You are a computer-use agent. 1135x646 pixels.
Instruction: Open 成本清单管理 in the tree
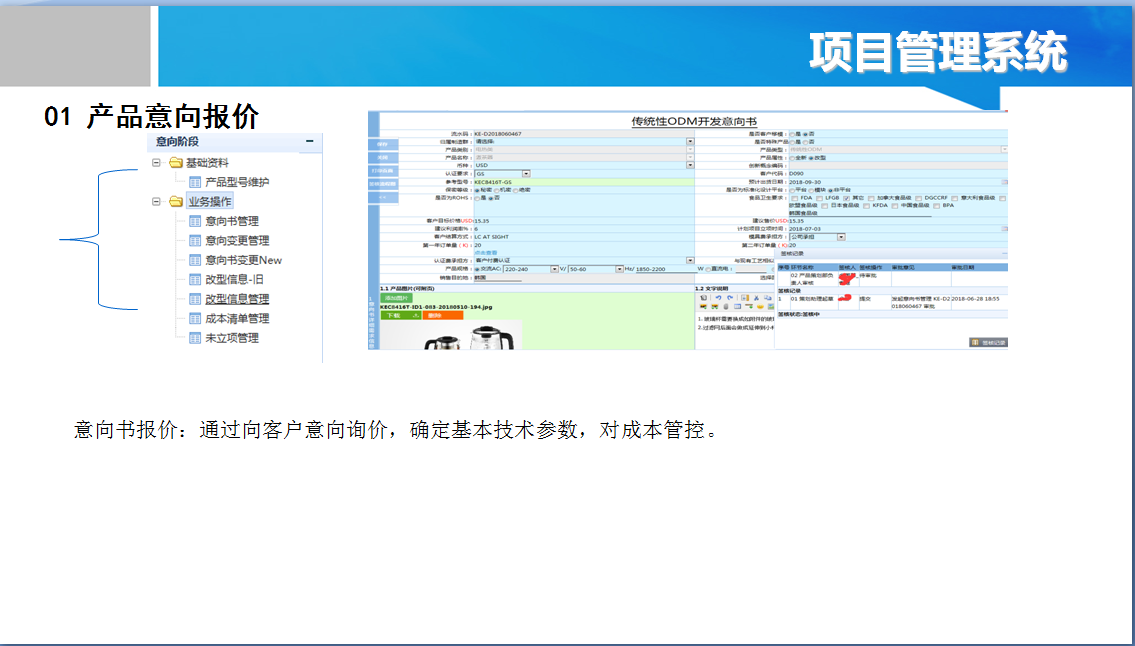tap(237, 319)
